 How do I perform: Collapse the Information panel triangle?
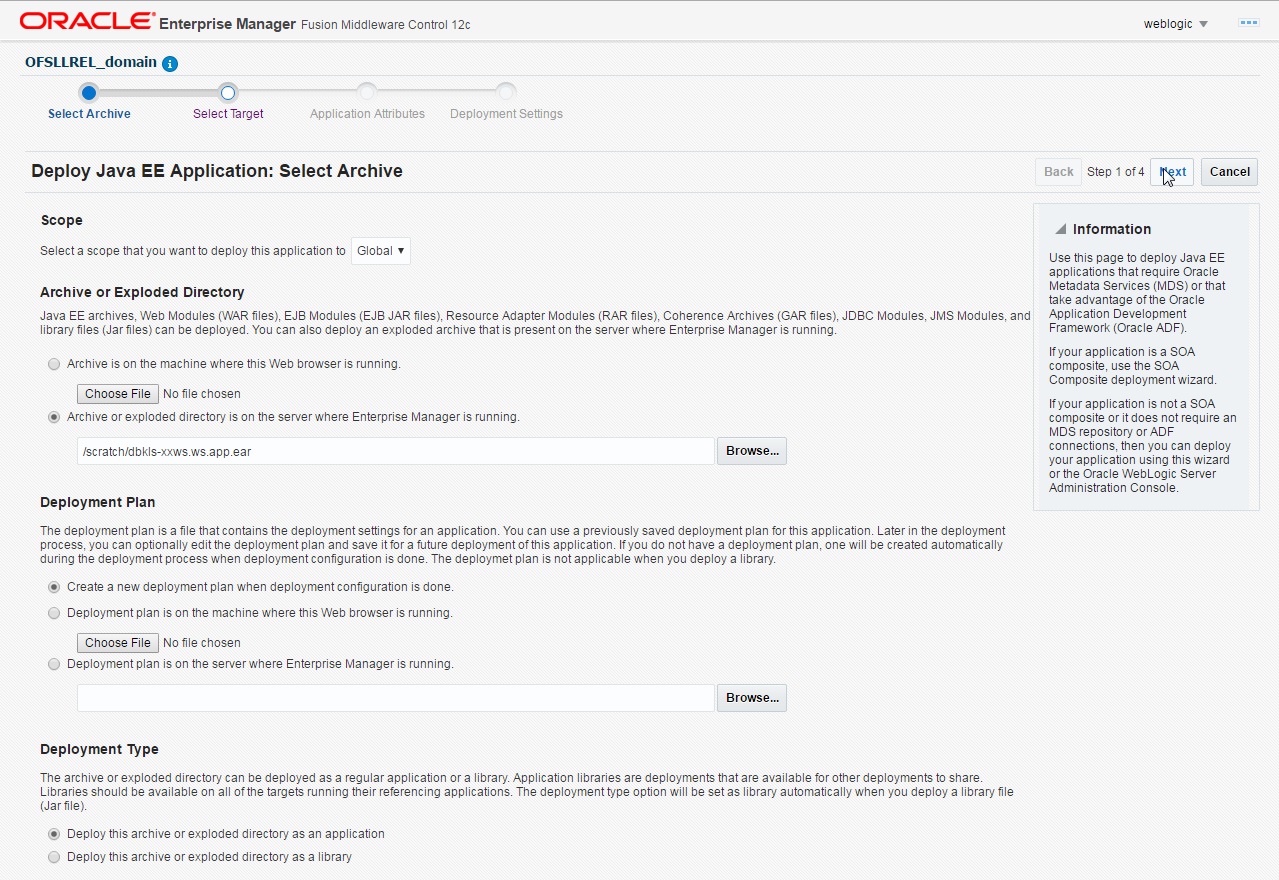point(1061,229)
